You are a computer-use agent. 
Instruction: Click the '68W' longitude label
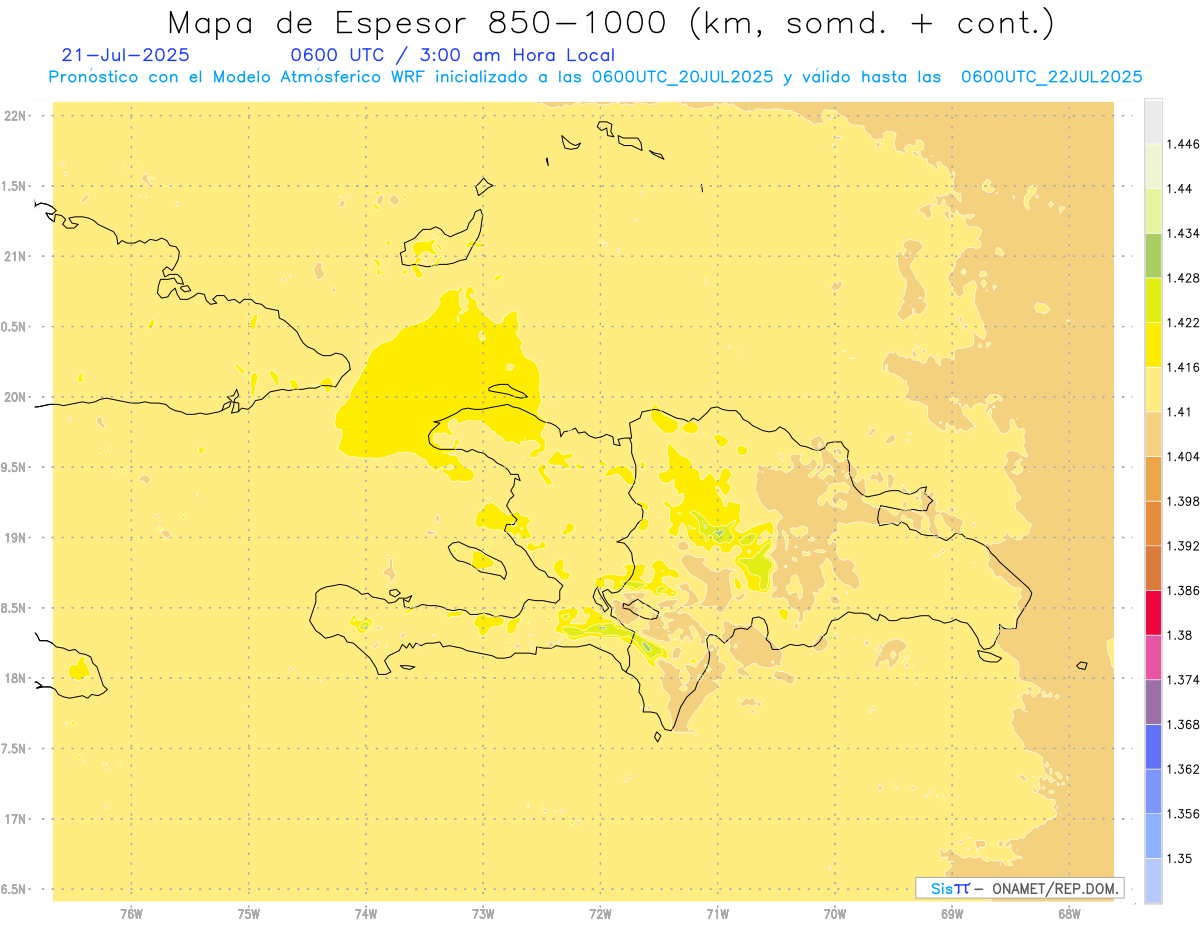tap(1068, 912)
